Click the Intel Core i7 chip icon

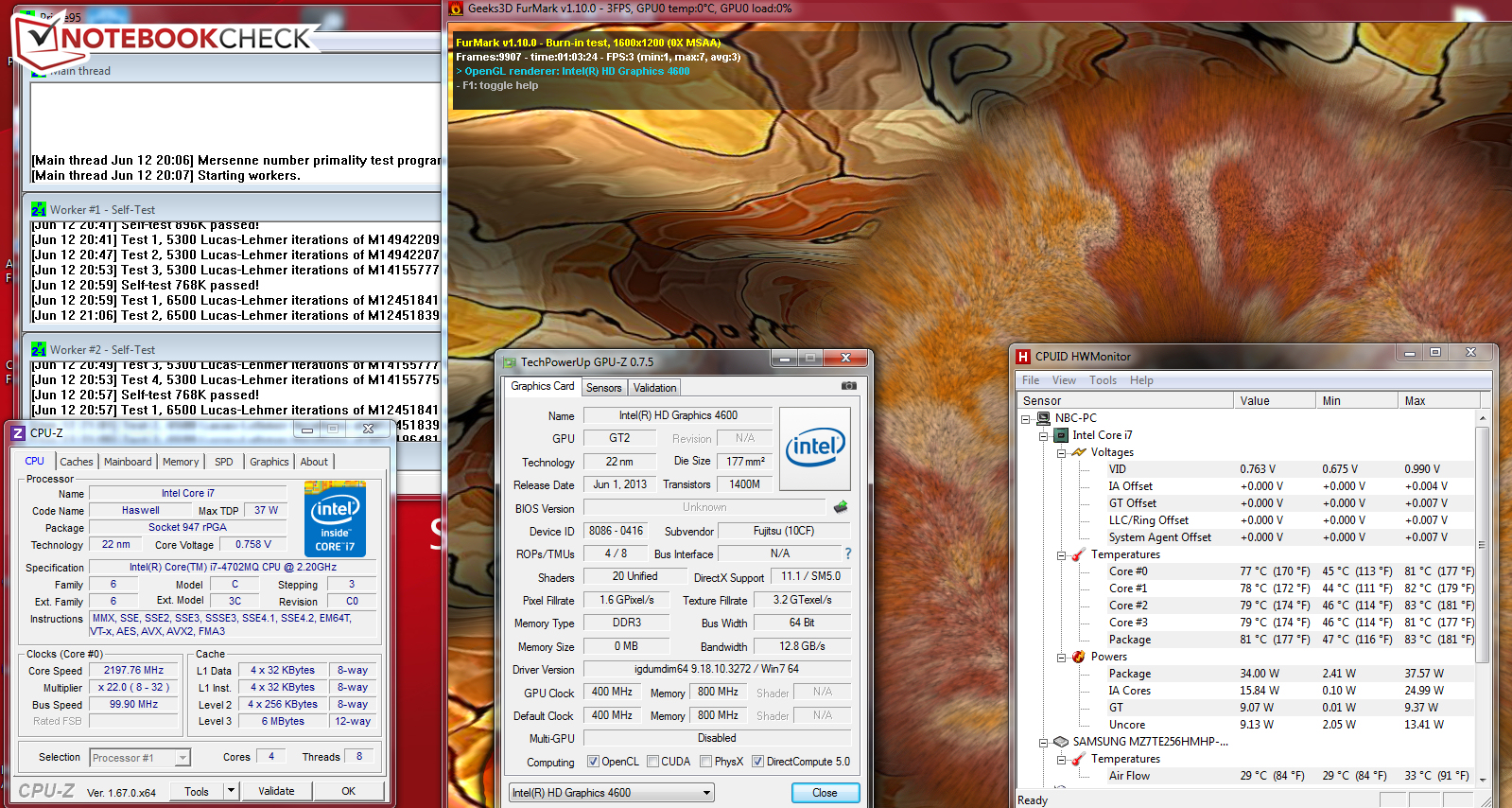click(1061, 435)
